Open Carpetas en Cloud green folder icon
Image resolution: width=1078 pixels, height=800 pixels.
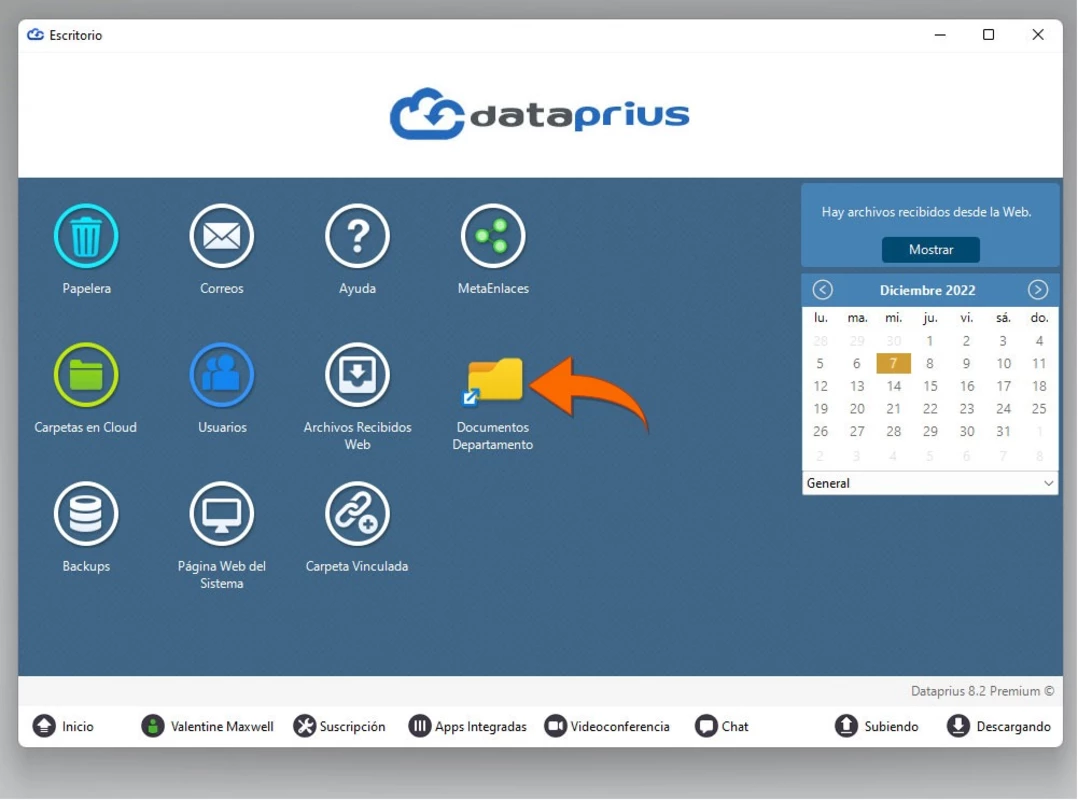click(86, 375)
